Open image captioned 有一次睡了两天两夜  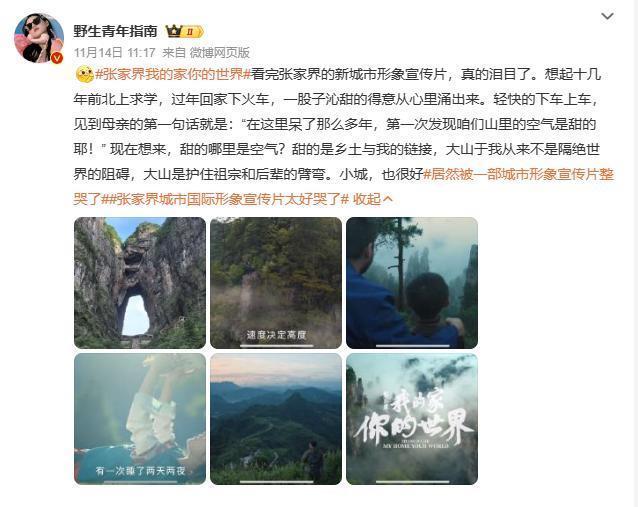coord(140,419)
